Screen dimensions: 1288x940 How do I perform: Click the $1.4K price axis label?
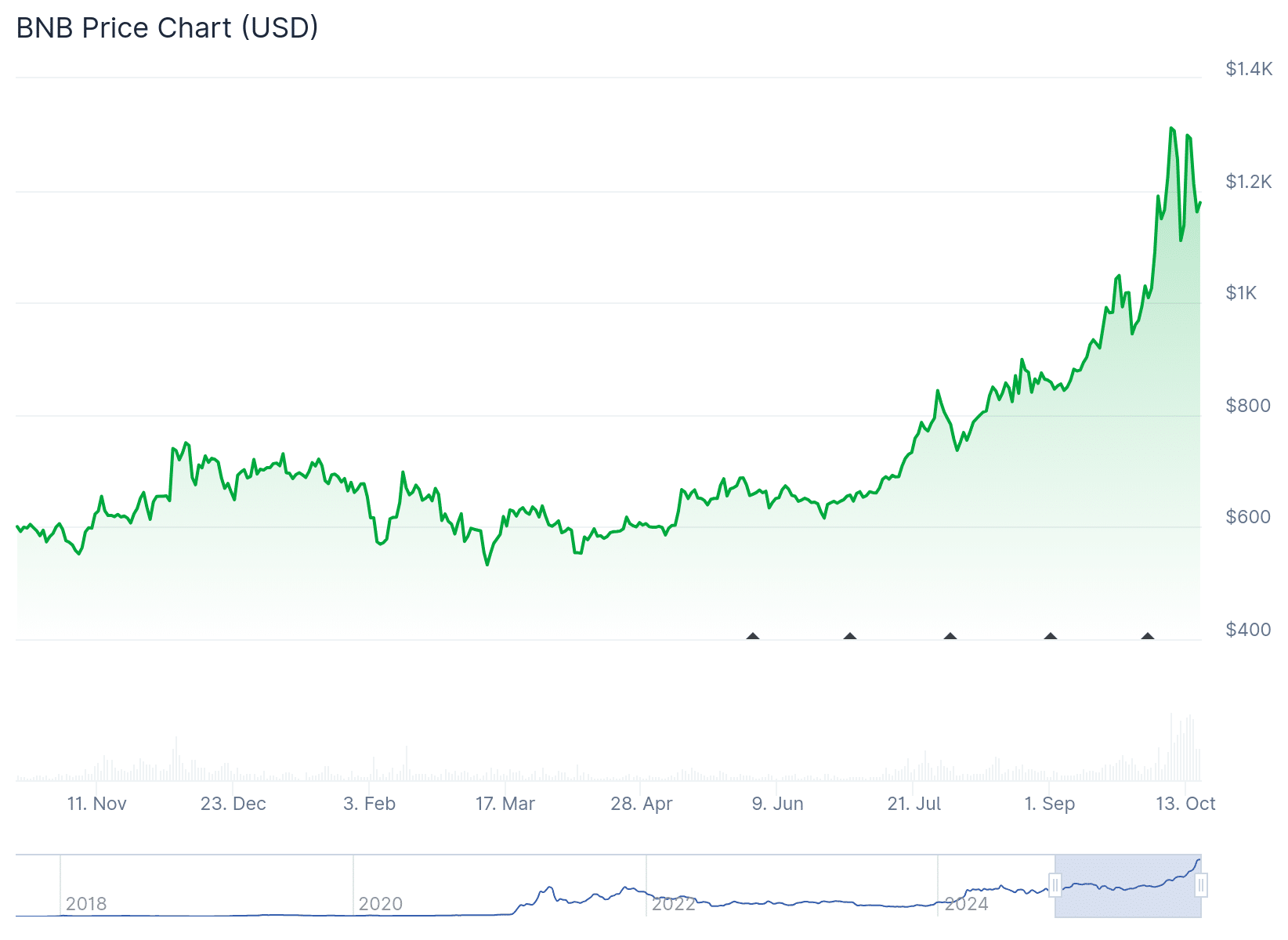(x=1249, y=69)
